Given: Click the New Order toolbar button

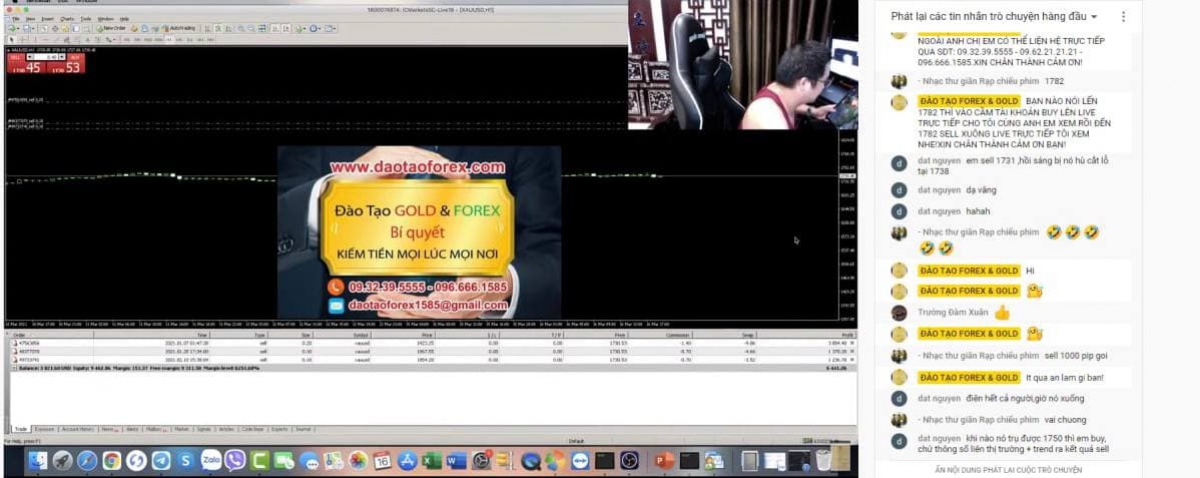Looking at the screenshot, I should (111, 28).
